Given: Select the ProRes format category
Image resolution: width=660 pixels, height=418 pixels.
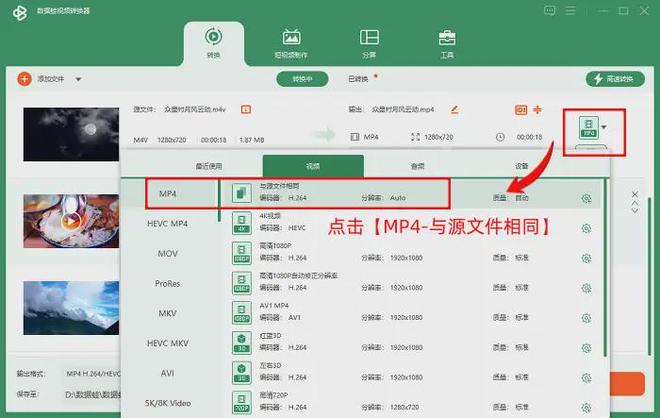Looking at the screenshot, I should [168, 283].
